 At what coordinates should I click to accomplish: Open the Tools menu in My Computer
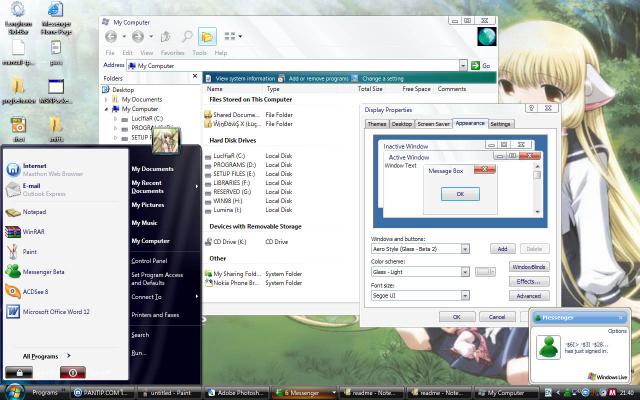[199, 53]
